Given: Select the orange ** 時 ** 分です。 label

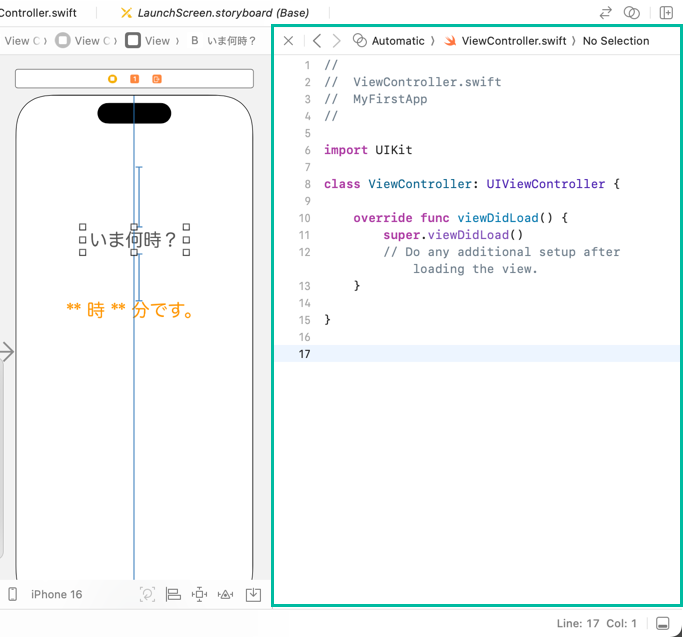Looking at the screenshot, I should pyautogui.click(x=130, y=310).
